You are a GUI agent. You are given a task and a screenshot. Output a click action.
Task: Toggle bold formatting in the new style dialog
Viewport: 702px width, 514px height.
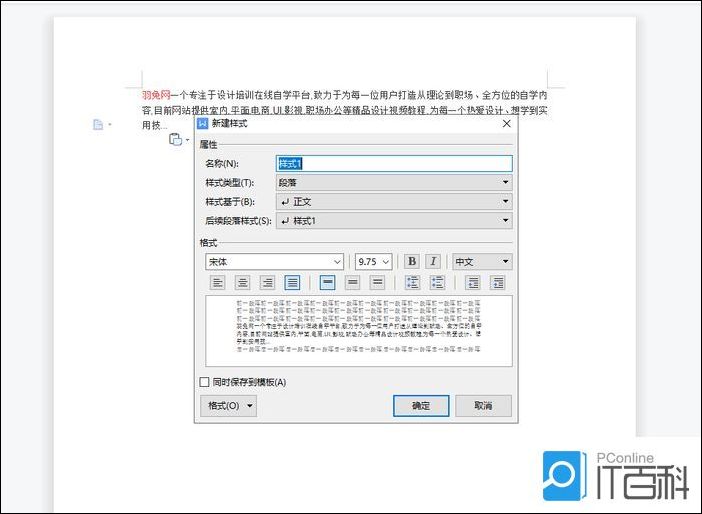coord(412,261)
